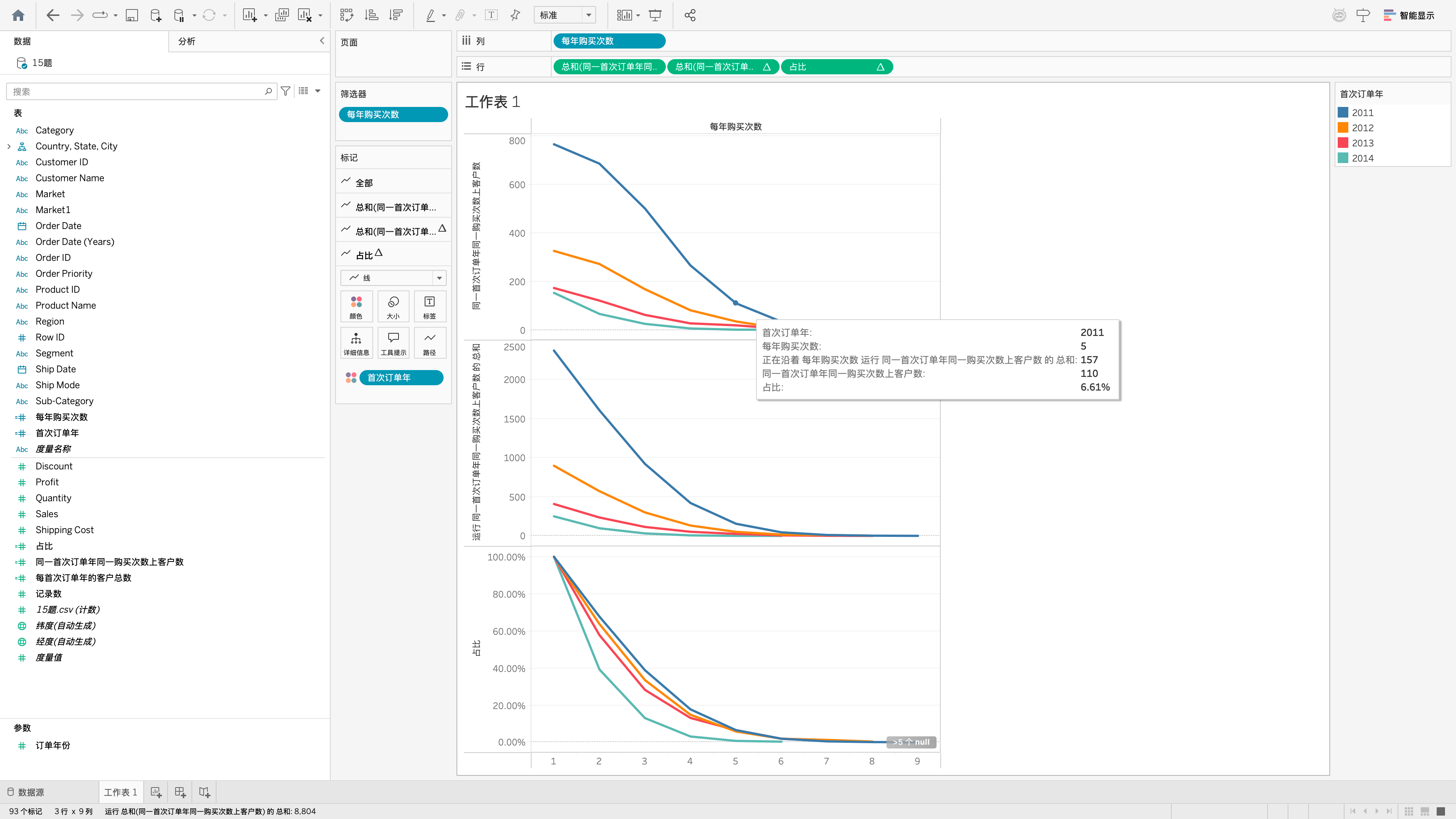Click the Tableau home icon

[18, 15]
